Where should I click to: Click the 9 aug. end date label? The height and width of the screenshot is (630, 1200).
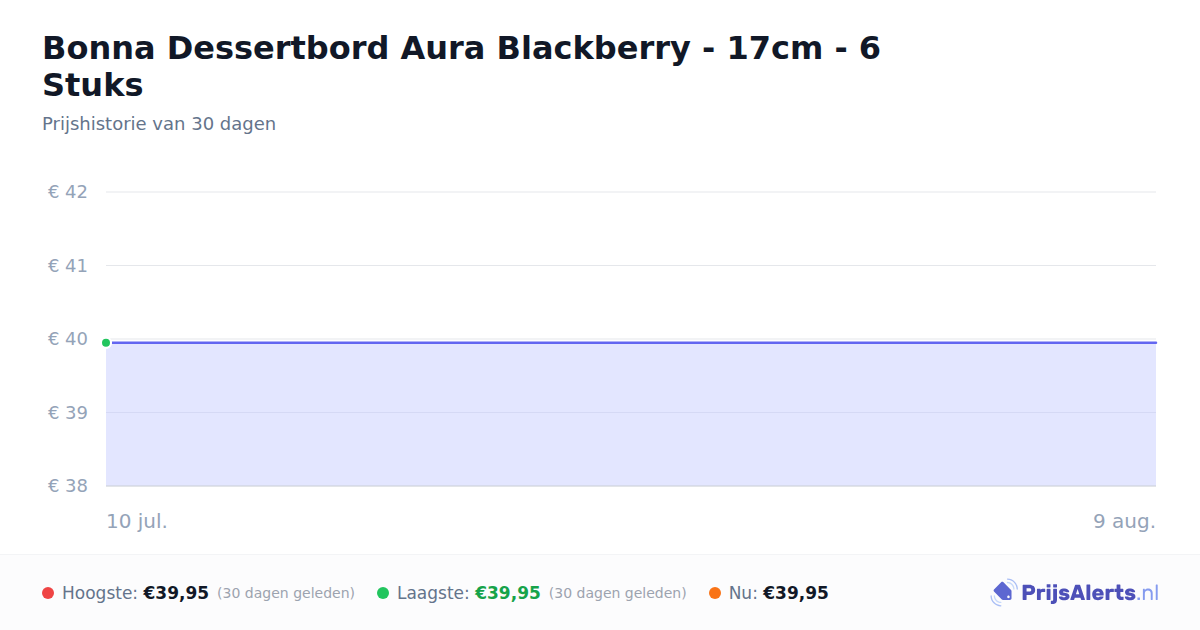[x=1125, y=521]
